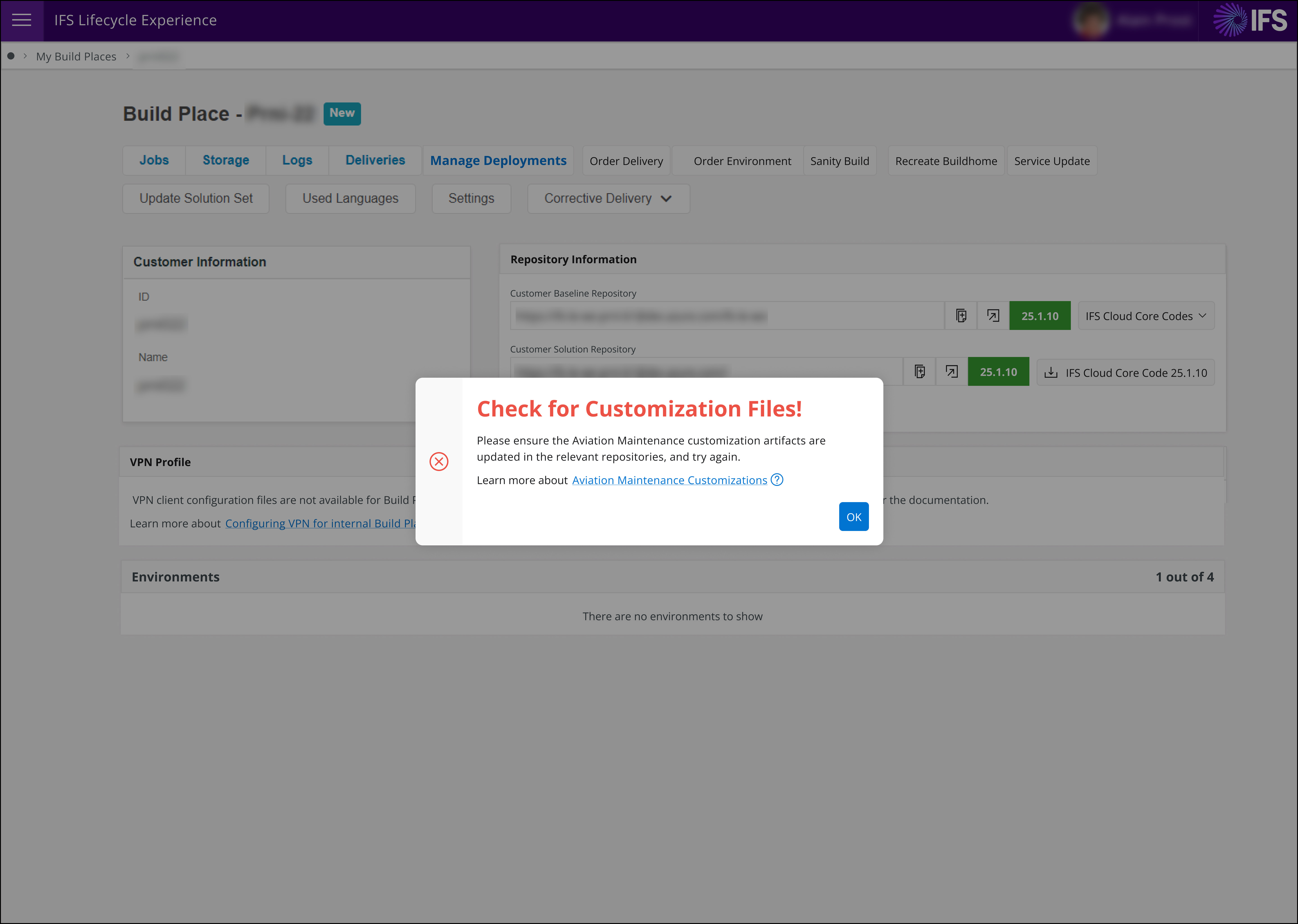
Task: Click Update Solution Set
Action: 196,199
